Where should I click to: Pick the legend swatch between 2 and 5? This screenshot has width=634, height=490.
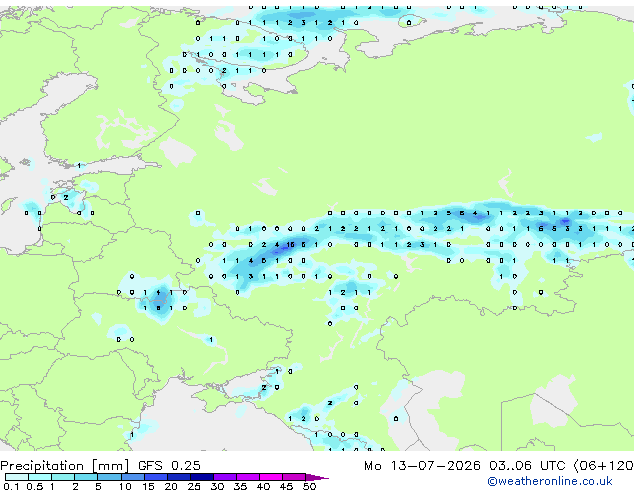(x=86, y=477)
